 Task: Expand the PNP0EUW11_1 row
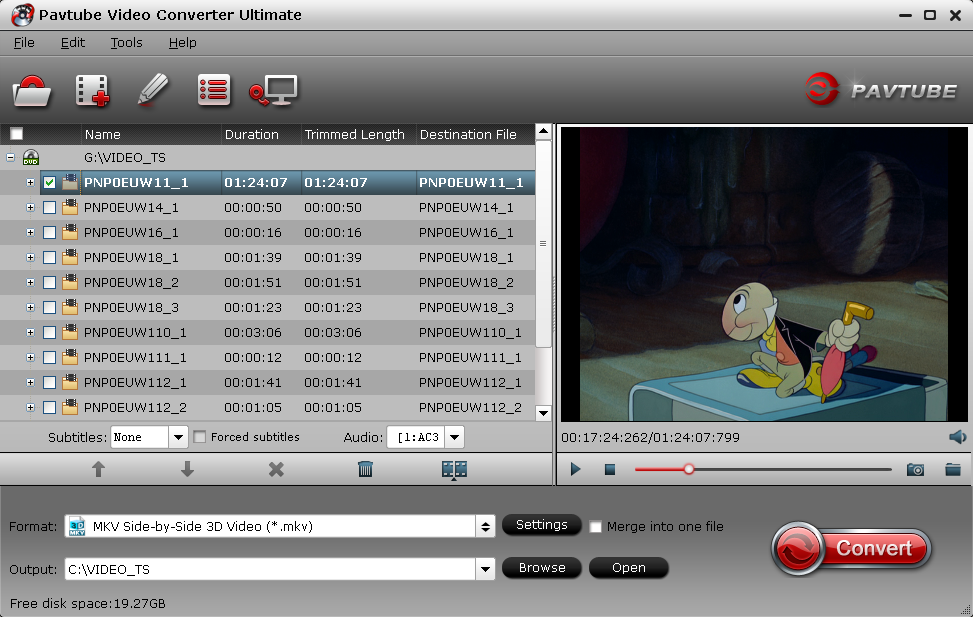click(30, 182)
